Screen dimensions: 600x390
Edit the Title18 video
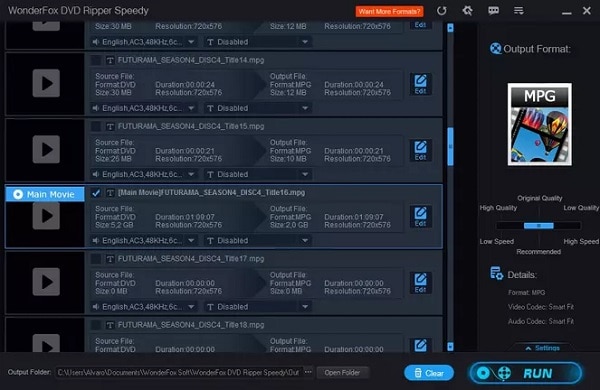421,345
